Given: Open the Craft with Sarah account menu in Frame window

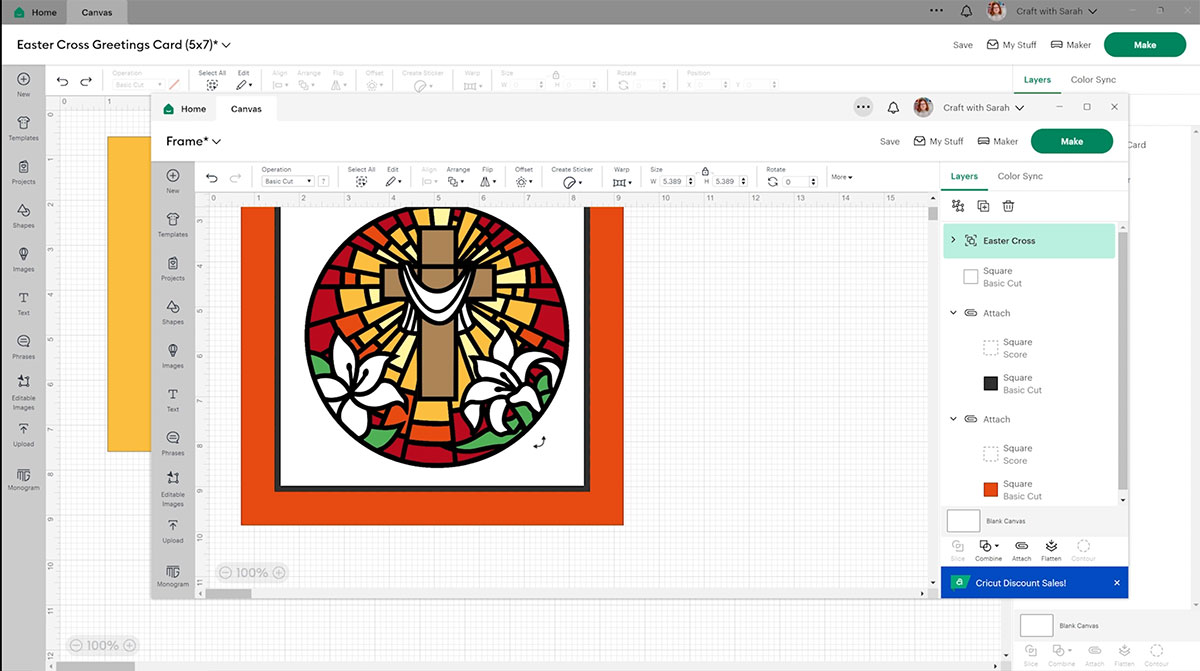Looking at the screenshot, I should (x=983, y=108).
